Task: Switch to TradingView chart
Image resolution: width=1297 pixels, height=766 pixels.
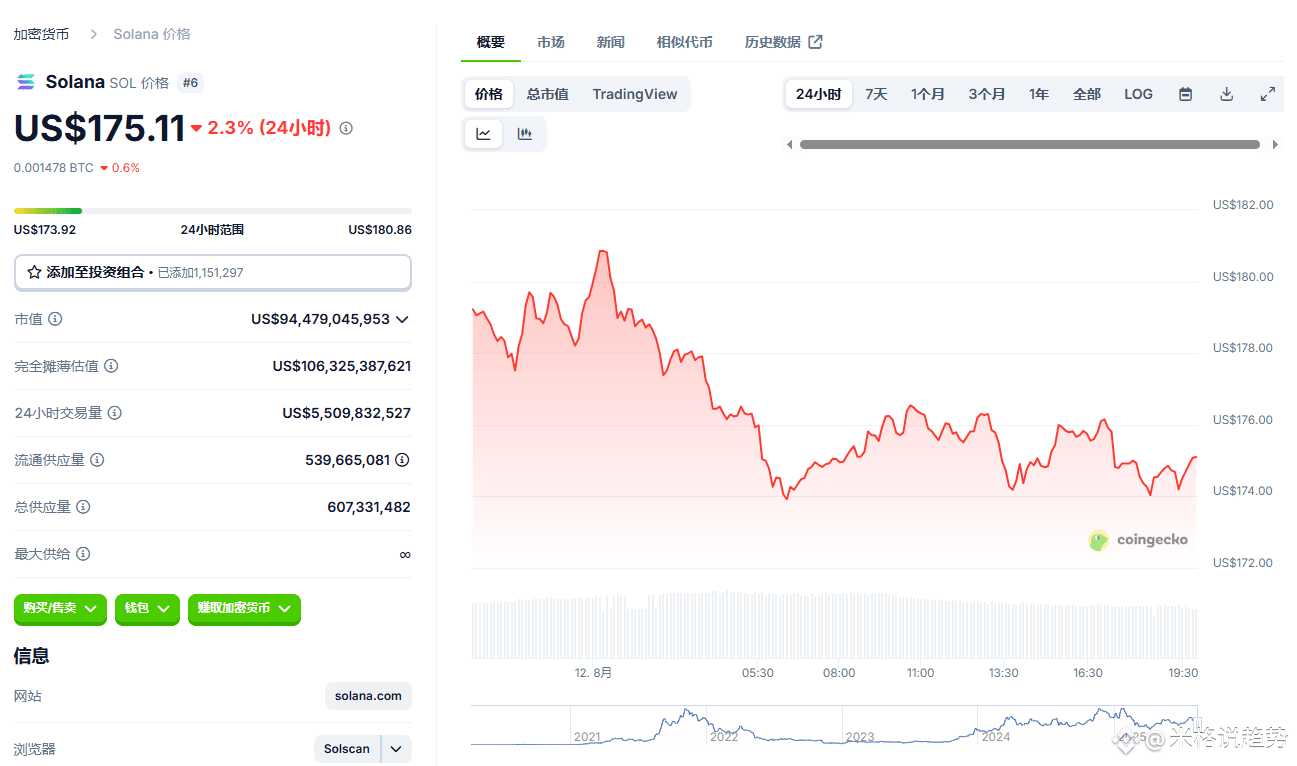Action: [x=635, y=94]
